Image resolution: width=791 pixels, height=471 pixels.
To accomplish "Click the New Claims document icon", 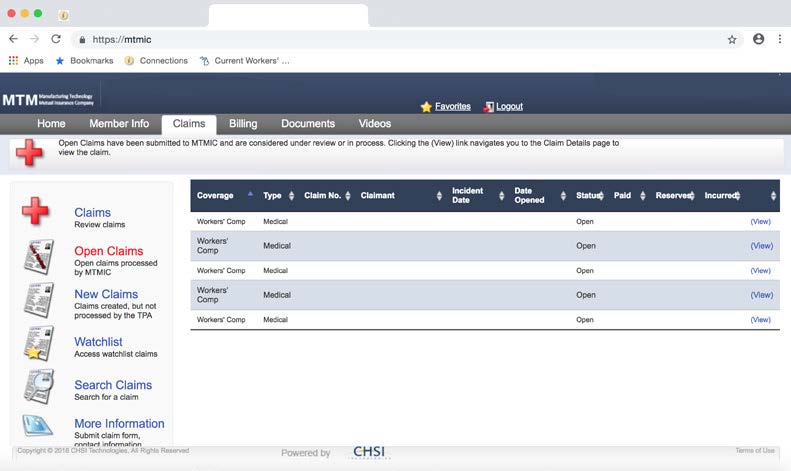I will pyautogui.click(x=39, y=301).
